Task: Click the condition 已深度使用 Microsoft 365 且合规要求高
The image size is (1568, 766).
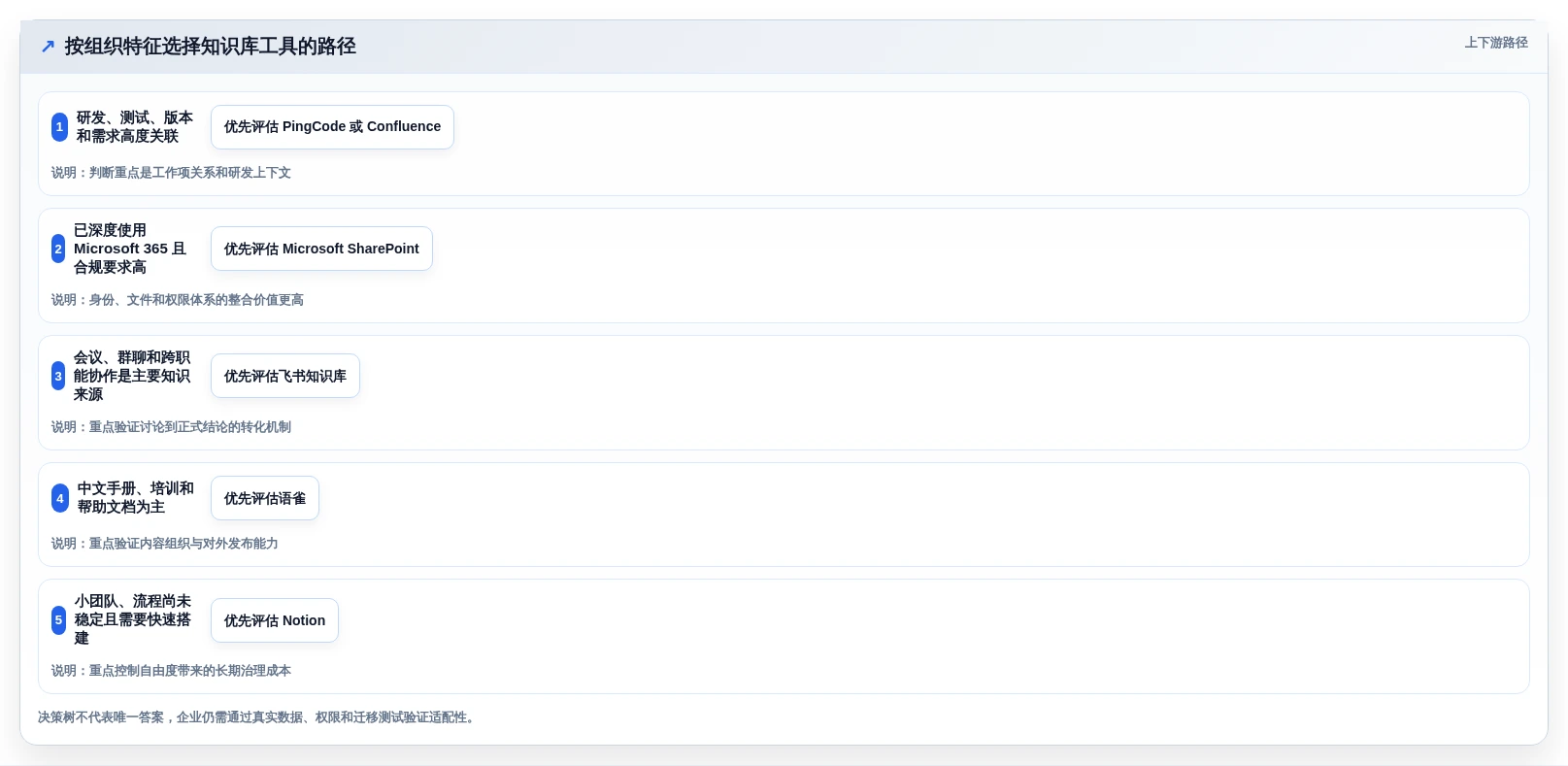Action: tap(130, 250)
